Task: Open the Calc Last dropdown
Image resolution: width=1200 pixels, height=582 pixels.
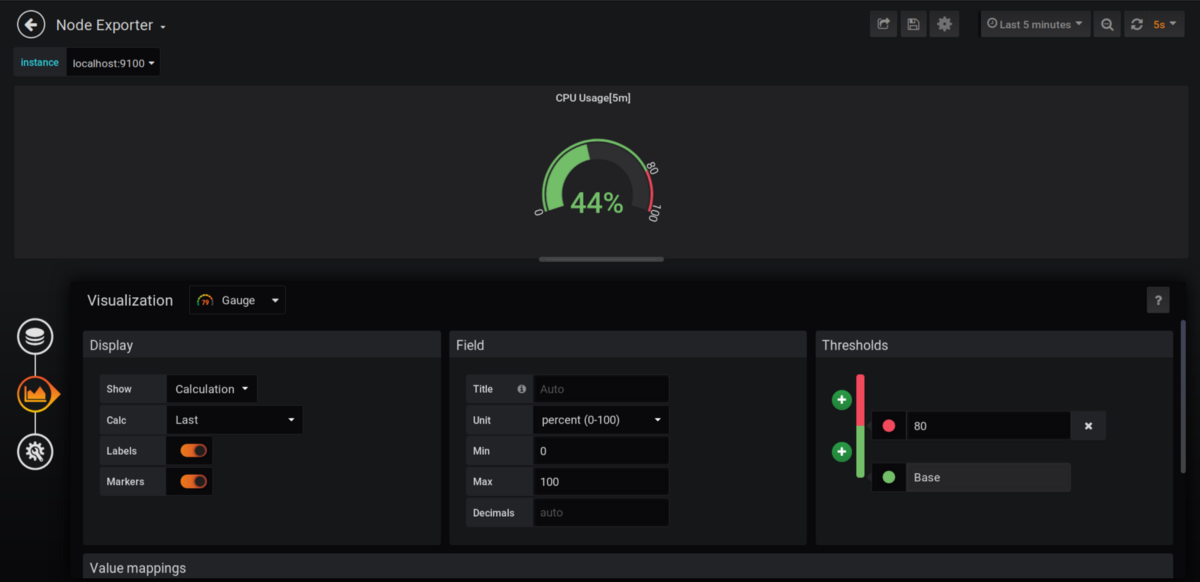Action: (x=234, y=420)
